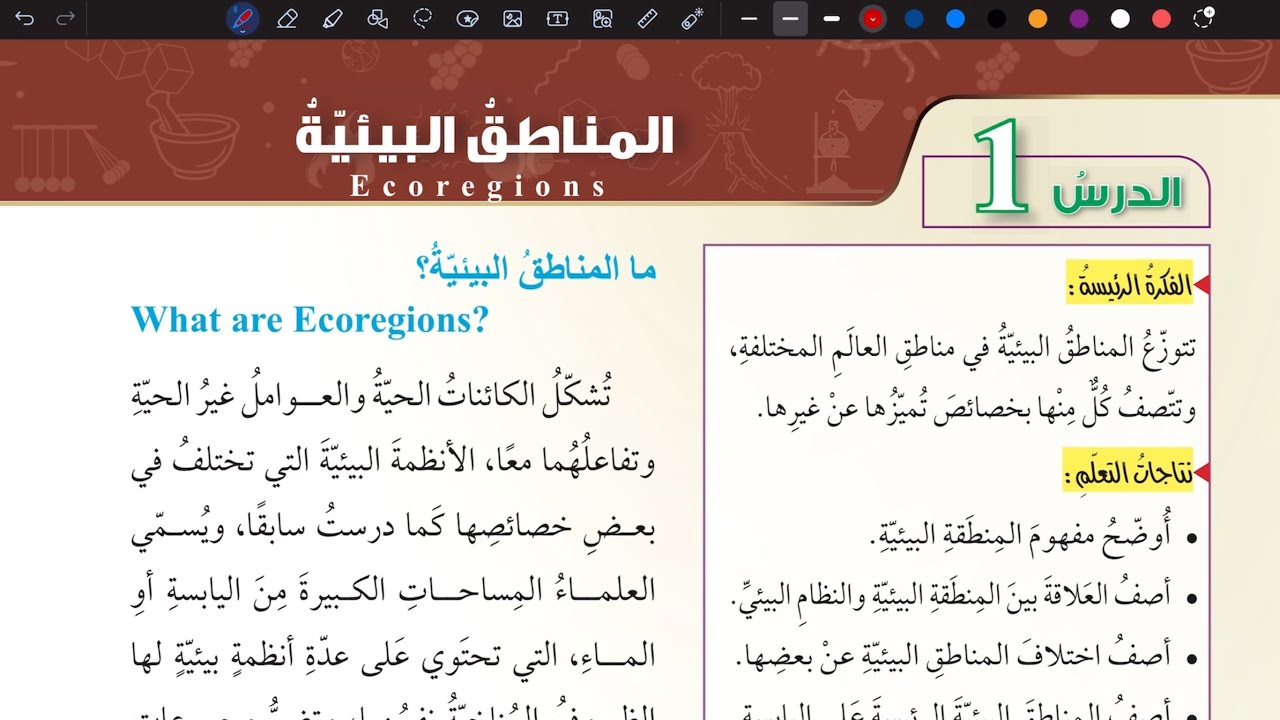
Task: Select the Eraser tool
Action: coord(287,18)
